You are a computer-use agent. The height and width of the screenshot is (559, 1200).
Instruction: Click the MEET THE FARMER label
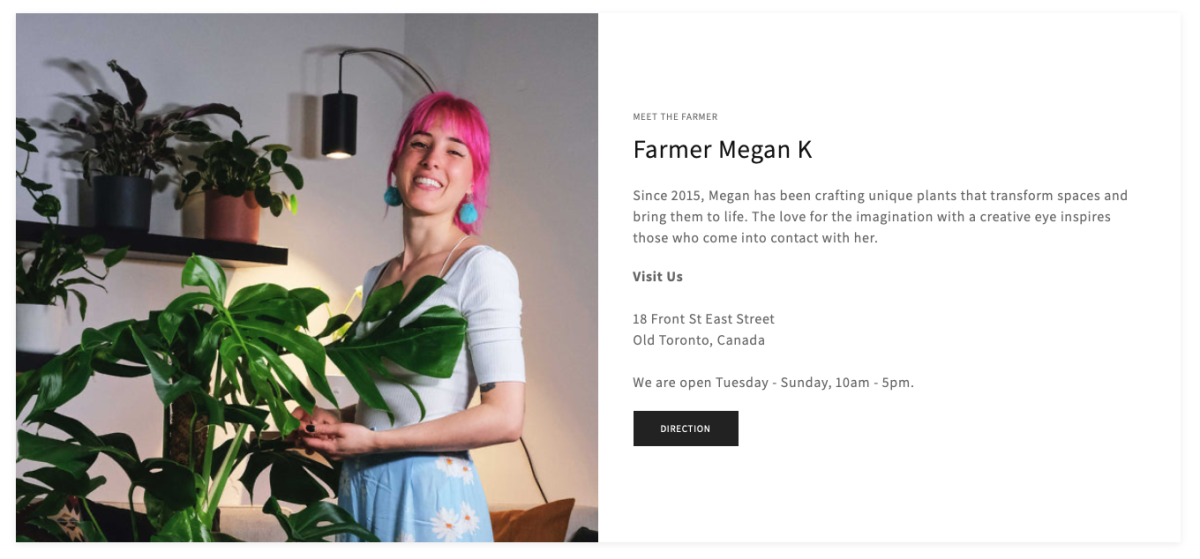click(675, 117)
